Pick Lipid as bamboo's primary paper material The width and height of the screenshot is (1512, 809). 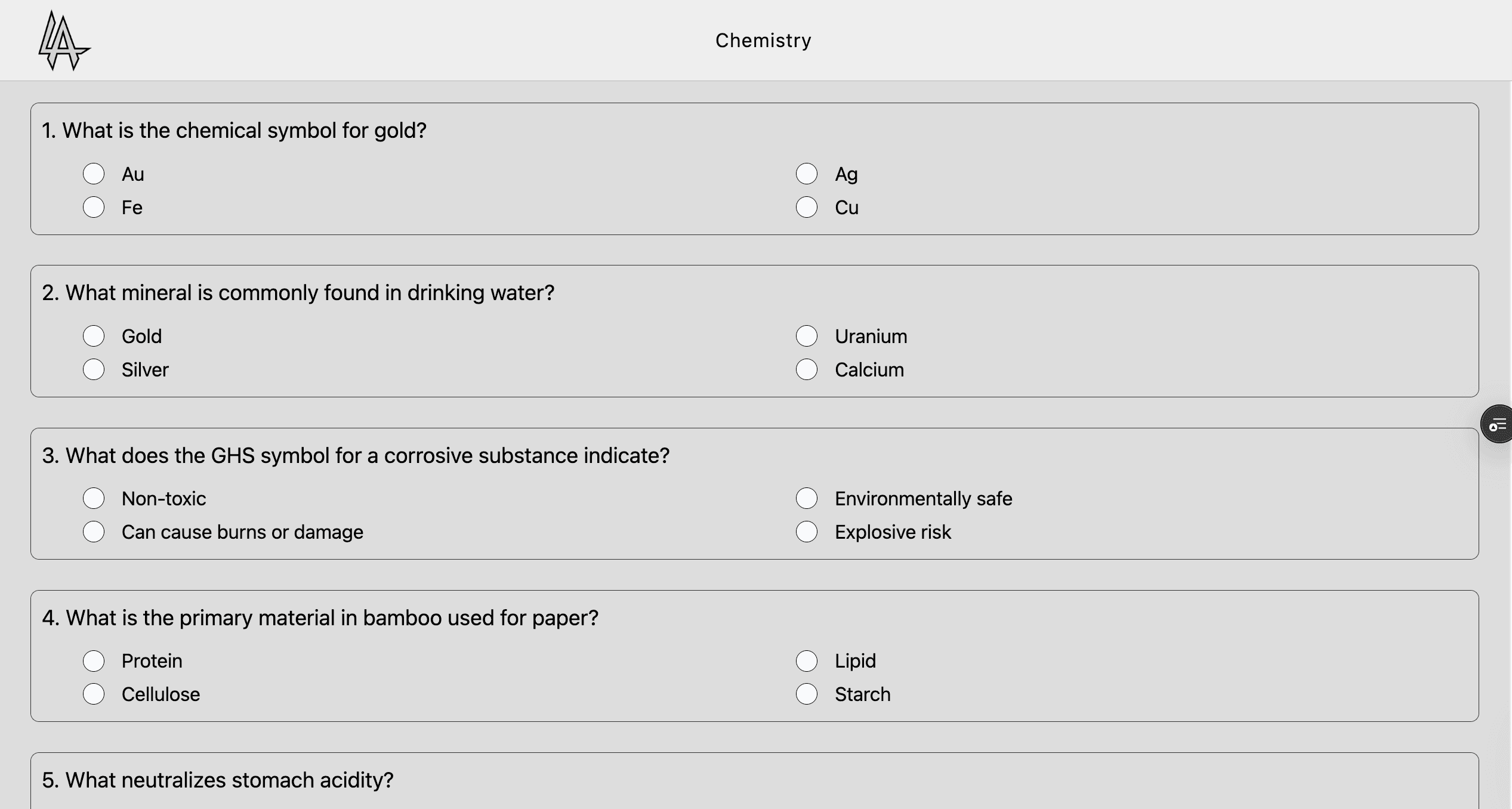pyautogui.click(x=807, y=660)
